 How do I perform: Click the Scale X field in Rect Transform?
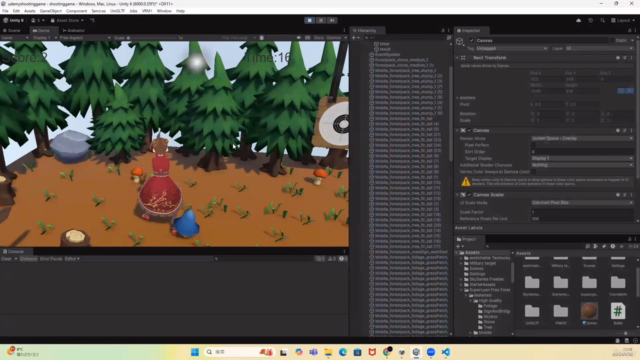pos(549,120)
